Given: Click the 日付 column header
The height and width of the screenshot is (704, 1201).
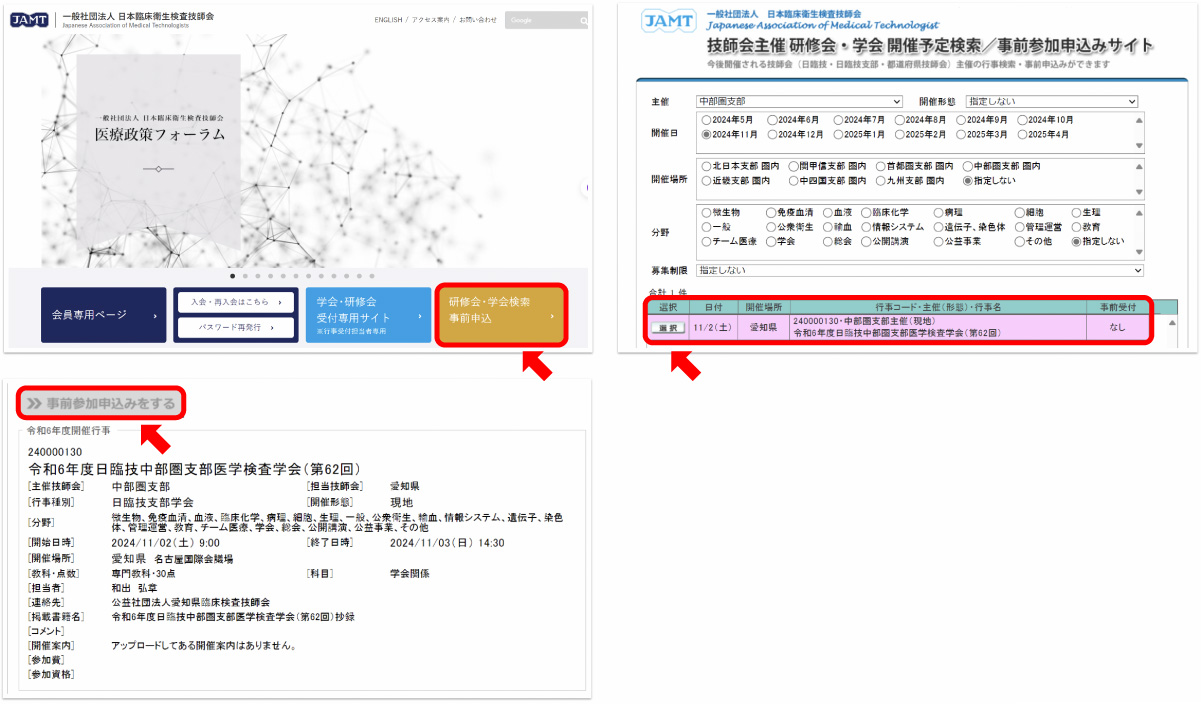Looking at the screenshot, I should click(x=714, y=307).
